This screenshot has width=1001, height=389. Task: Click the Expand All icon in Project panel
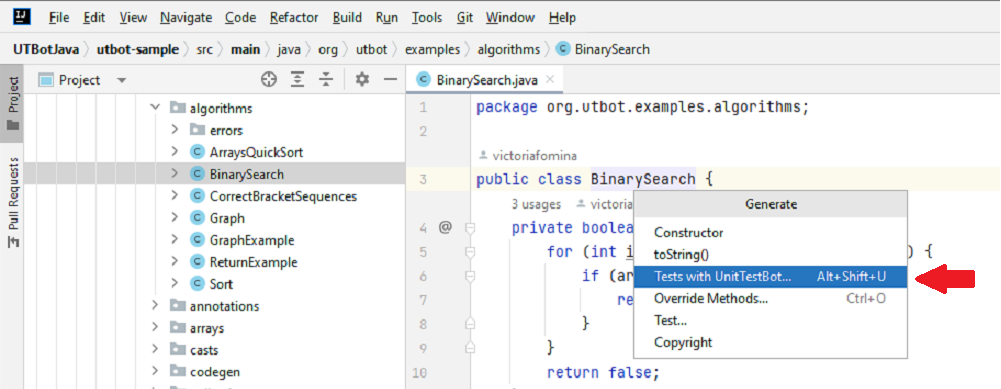[x=297, y=80]
